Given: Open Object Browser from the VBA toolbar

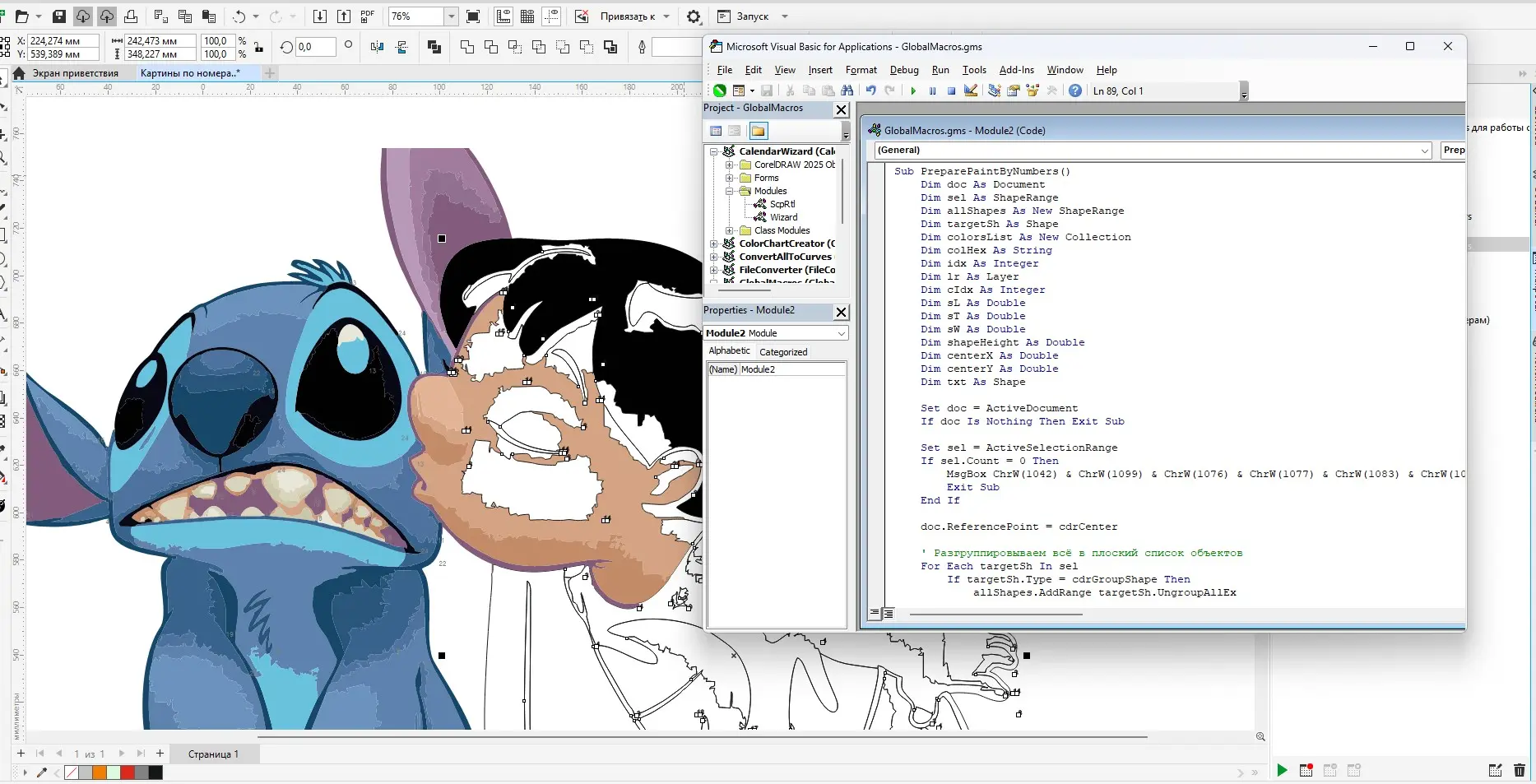Looking at the screenshot, I should pyautogui.click(x=1033, y=90).
